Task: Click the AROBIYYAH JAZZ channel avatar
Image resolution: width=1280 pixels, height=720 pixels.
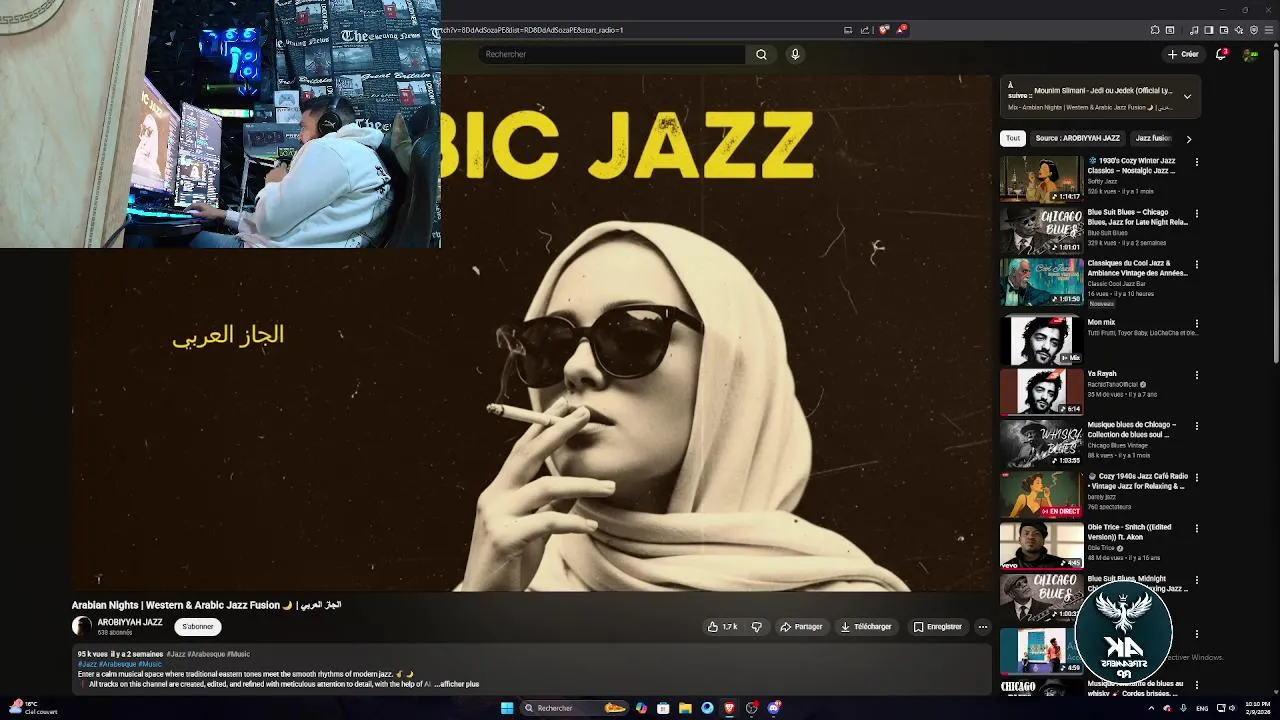Action: pyautogui.click(x=82, y=627)
